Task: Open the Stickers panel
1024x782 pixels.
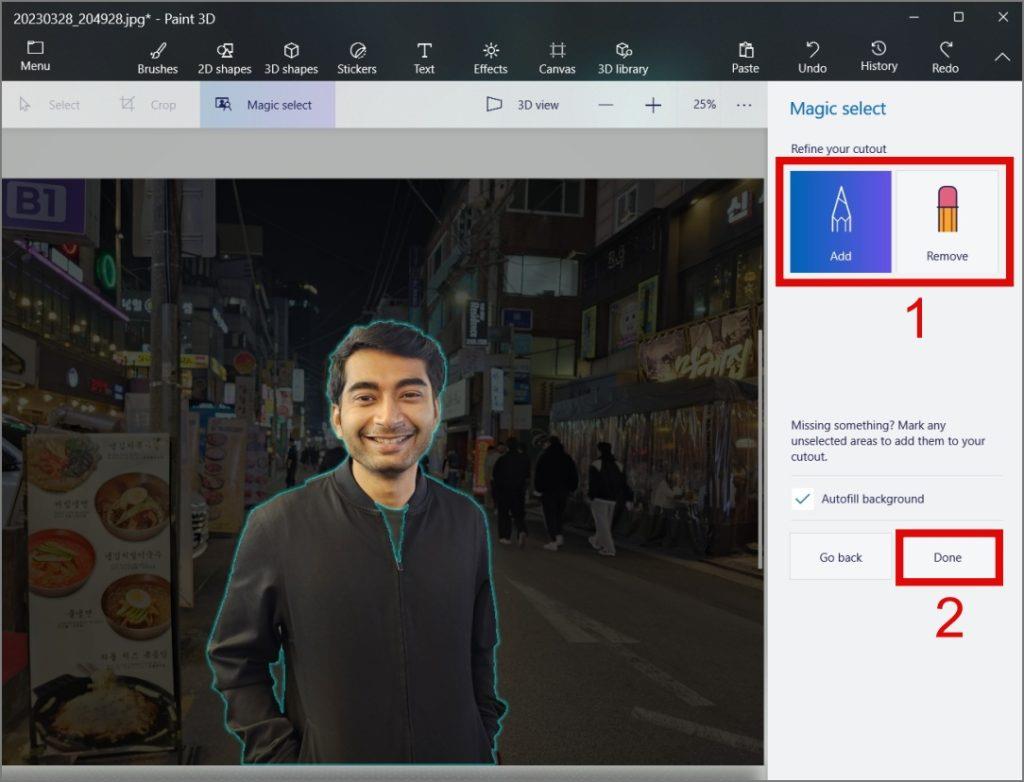Action: click(357, 58)
